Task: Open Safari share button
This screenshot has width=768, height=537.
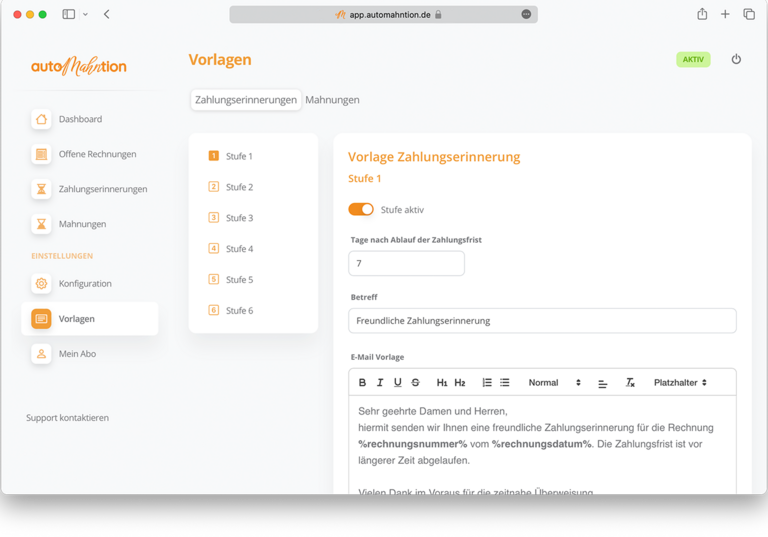Action: click(x=702, y=15)
